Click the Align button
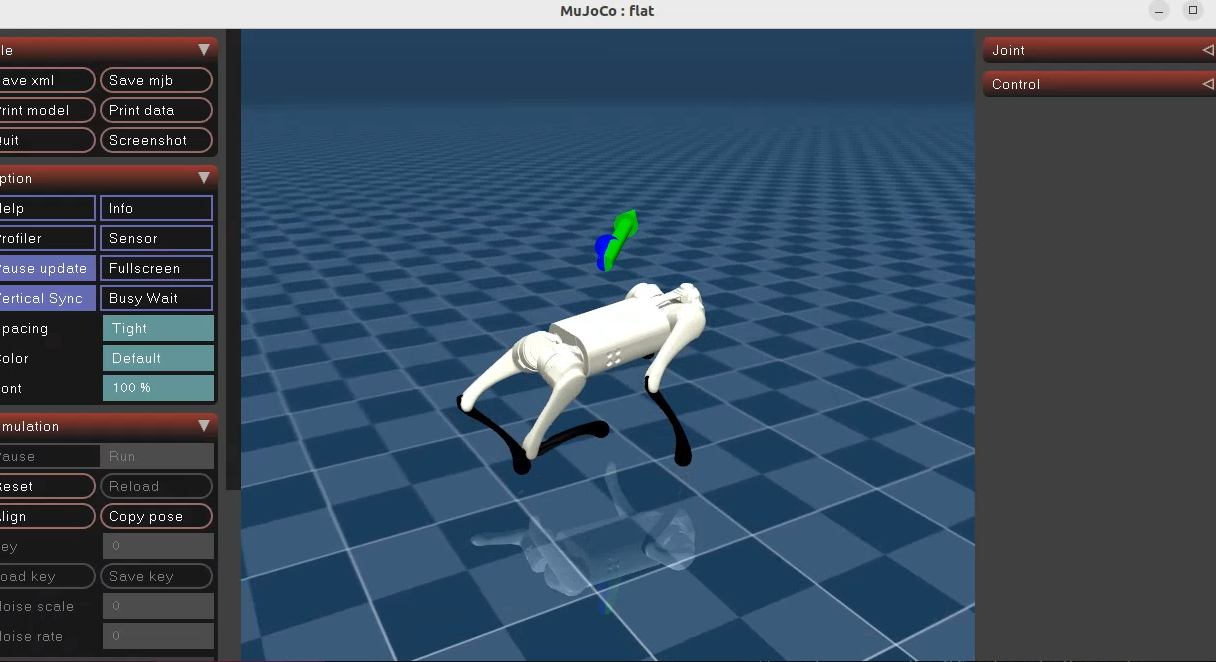 (47, 516)
